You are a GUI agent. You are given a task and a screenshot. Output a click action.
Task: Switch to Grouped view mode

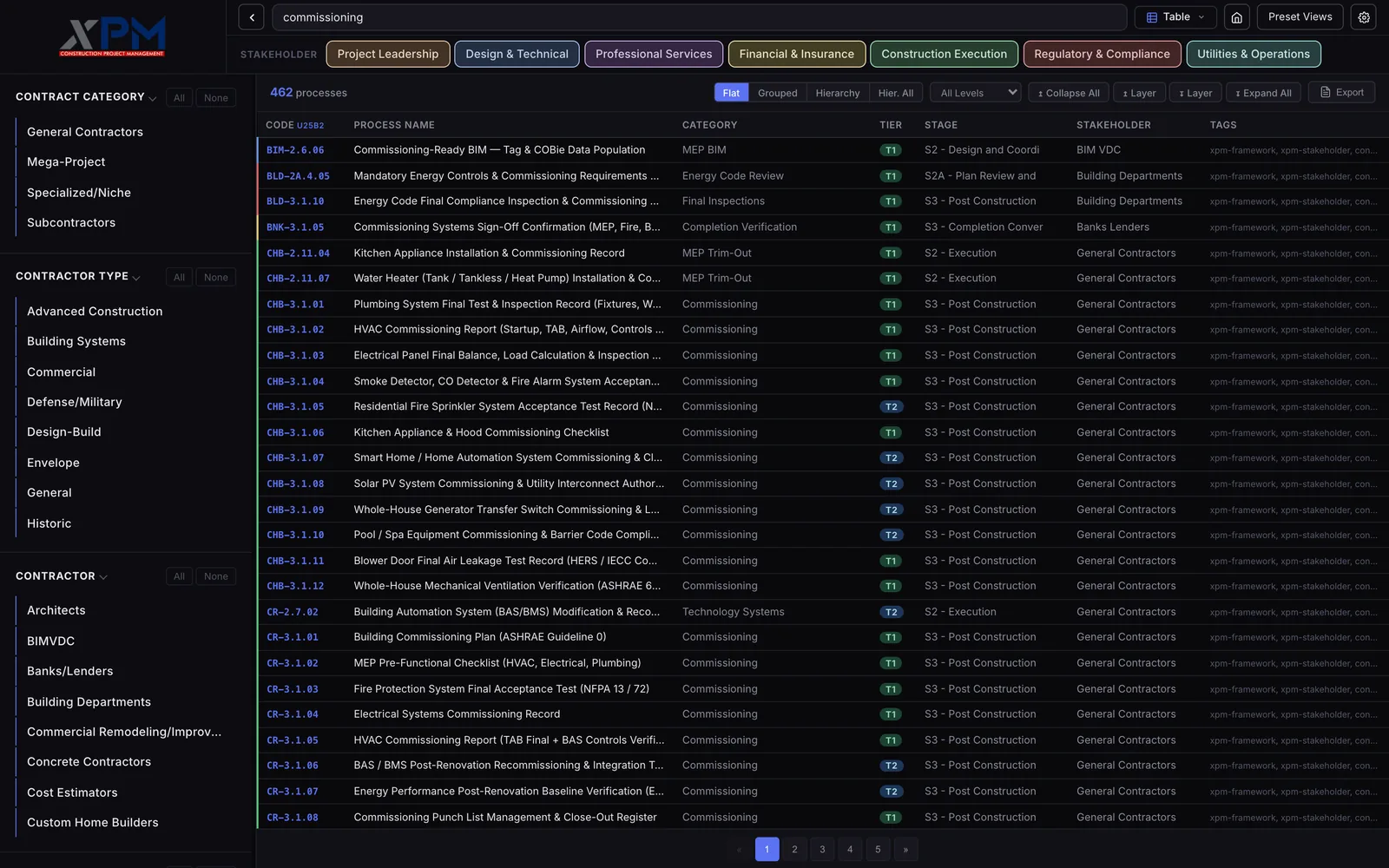click(777, 93)
